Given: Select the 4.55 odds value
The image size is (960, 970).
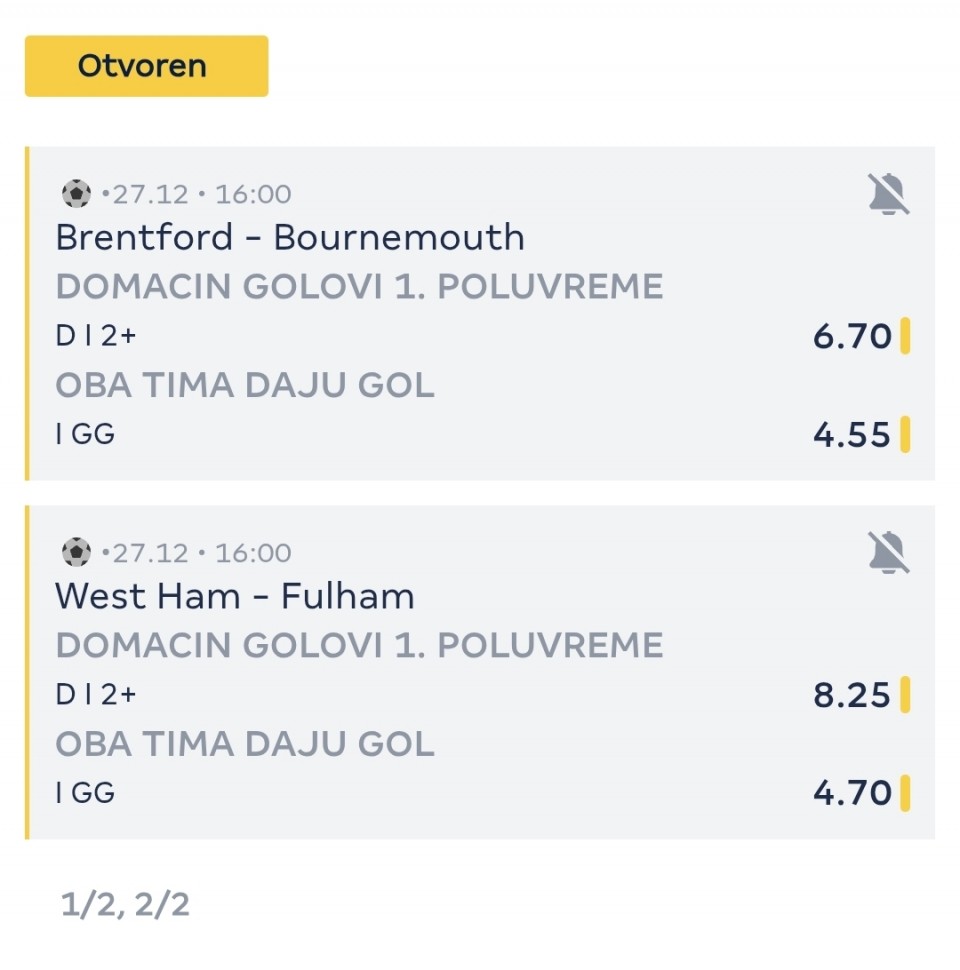Looking at the screenshot, I should click(852, 435).
